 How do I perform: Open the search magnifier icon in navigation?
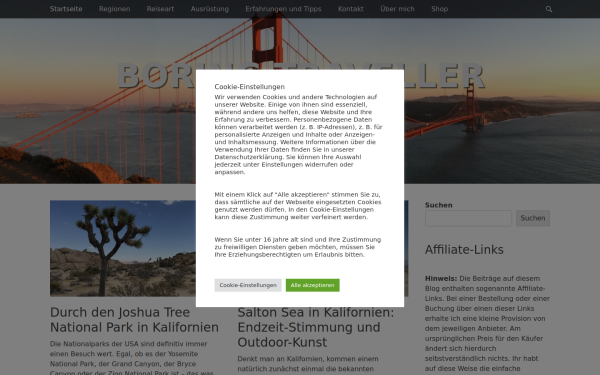(x=549, y=9)
